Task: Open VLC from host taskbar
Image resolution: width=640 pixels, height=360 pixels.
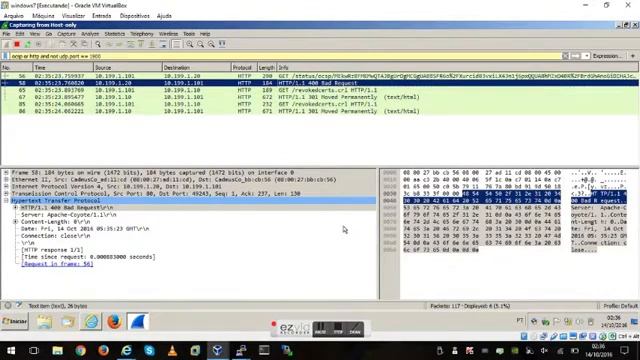Action: [172, 351]
